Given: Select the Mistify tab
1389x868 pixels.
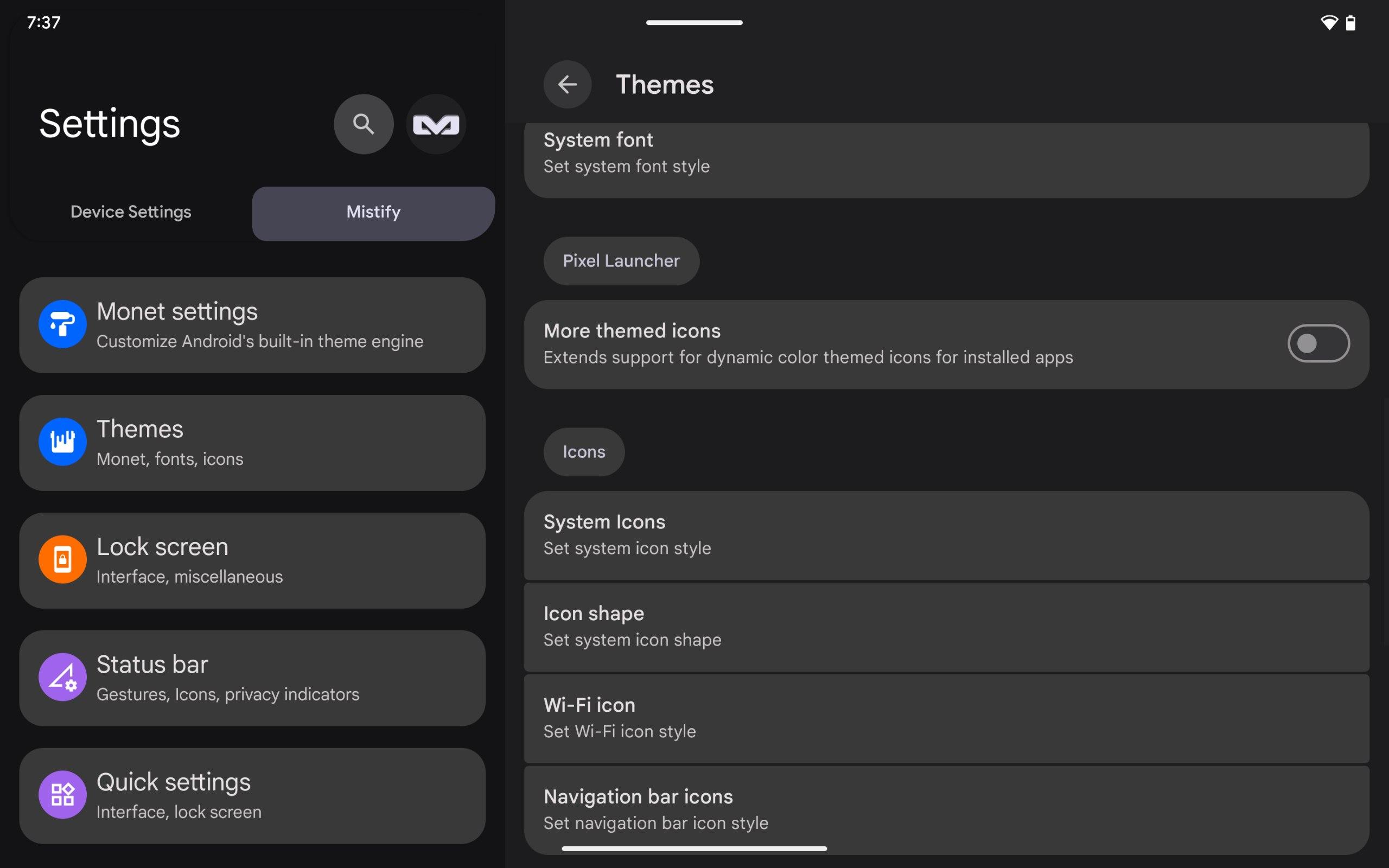Looking at the screenshot, I should pyautogui.click(x=373, y=212).
